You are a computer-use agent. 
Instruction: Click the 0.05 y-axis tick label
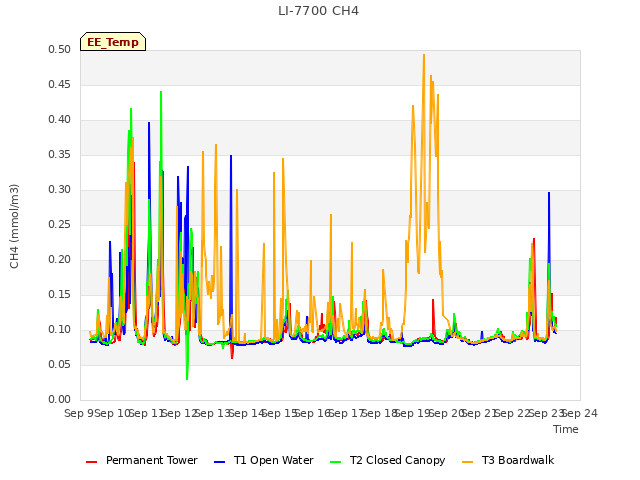(x=60, y=364)
